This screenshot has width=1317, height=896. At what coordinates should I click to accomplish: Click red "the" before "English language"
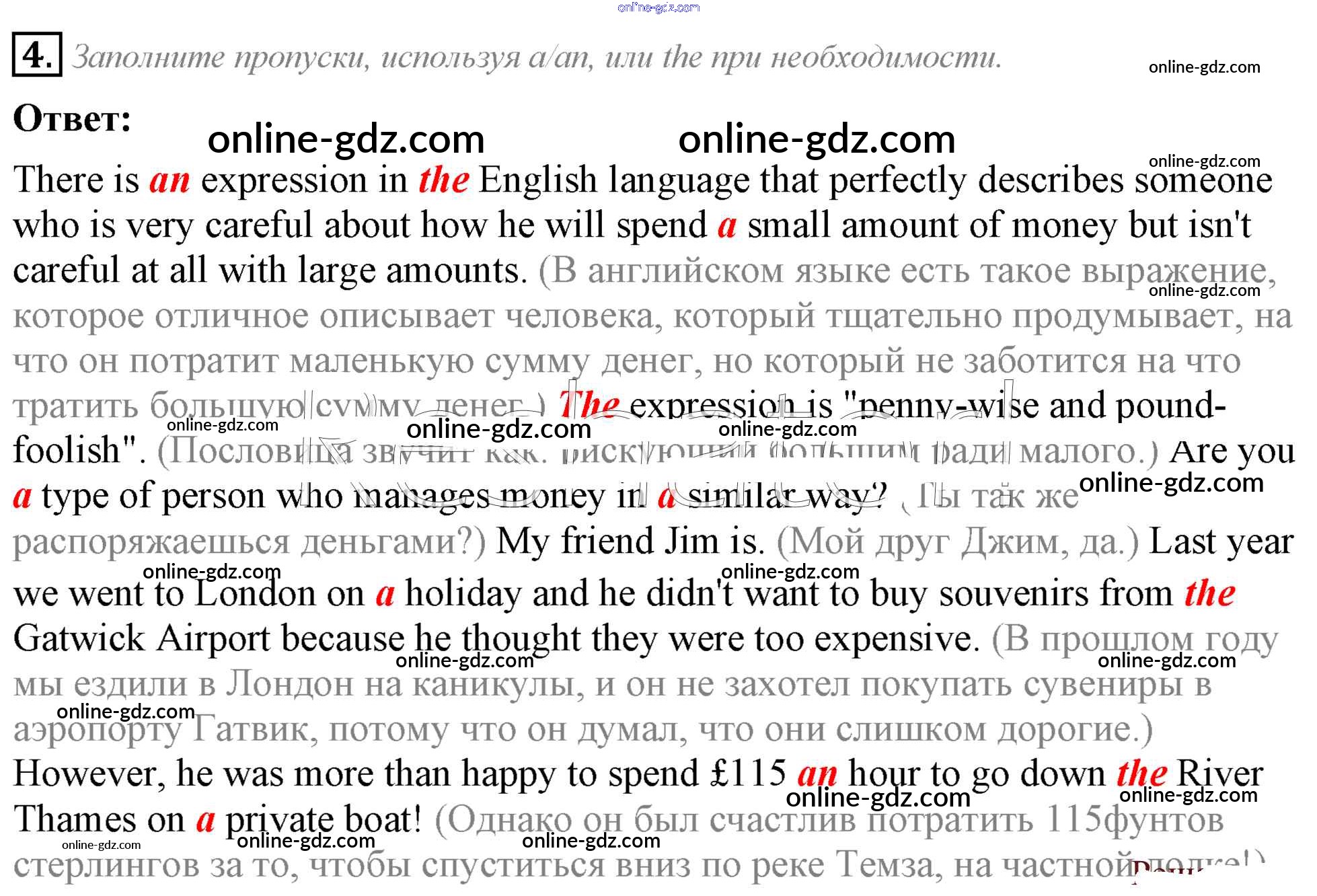pyautogui.click(x=443, y=180)
